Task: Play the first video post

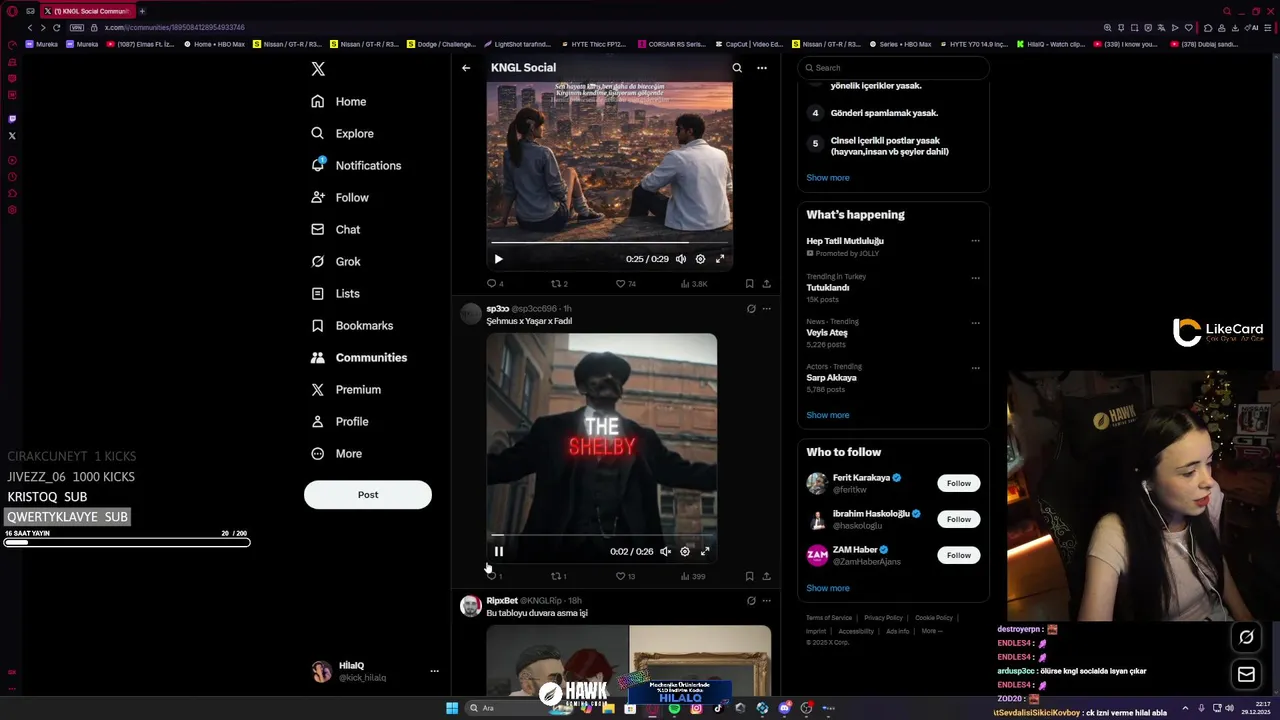Action: (498, 259)
